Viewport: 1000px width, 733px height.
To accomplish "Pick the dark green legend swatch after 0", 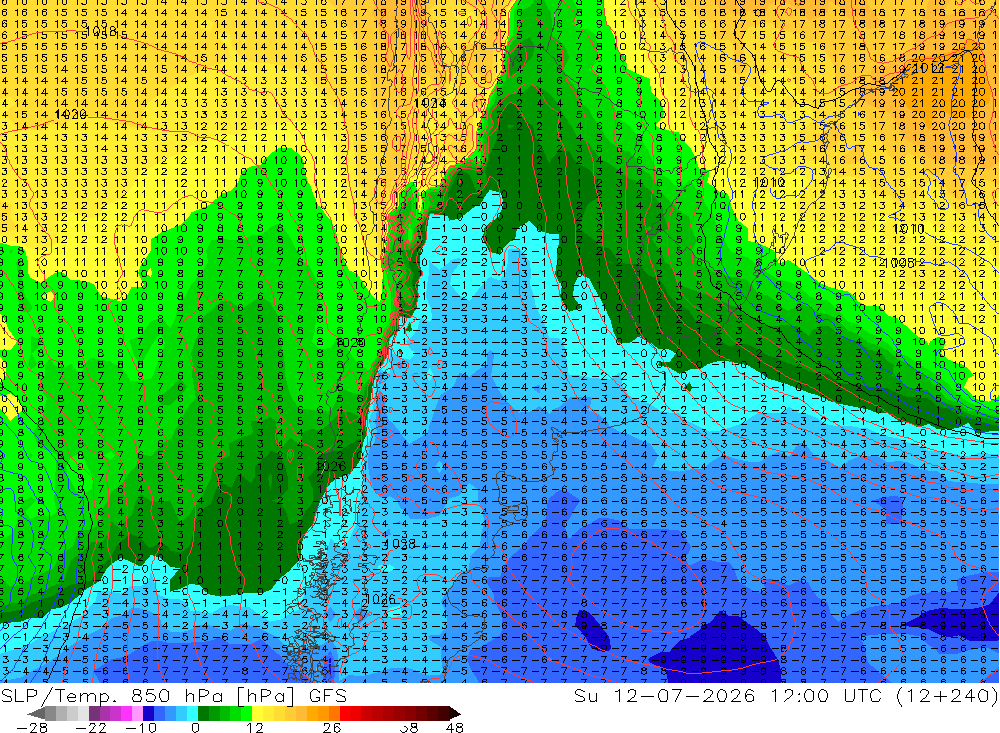I will (203, 714).
